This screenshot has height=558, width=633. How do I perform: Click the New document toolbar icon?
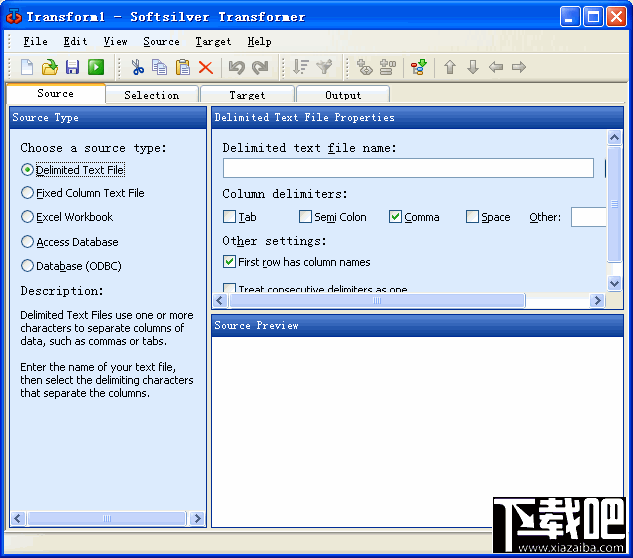pyautogui.click(x=27, y=67)
